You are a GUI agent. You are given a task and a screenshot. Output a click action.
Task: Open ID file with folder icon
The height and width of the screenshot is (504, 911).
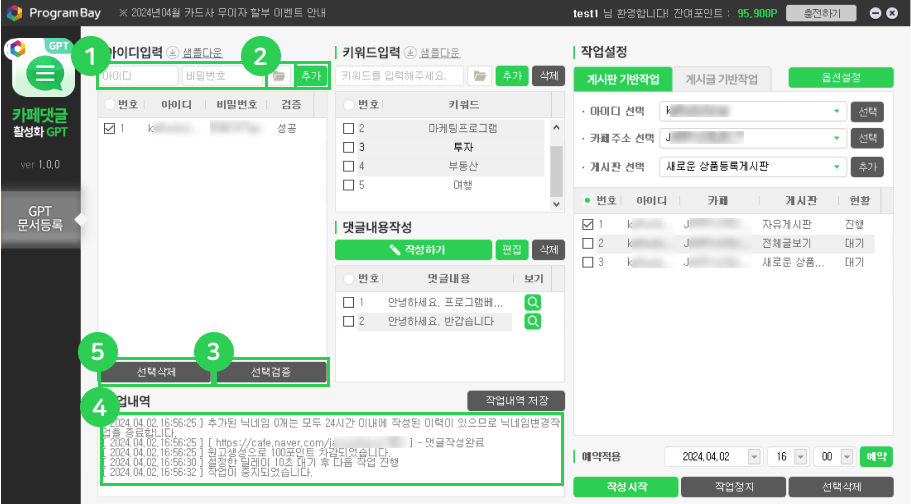tap(277, 76)
